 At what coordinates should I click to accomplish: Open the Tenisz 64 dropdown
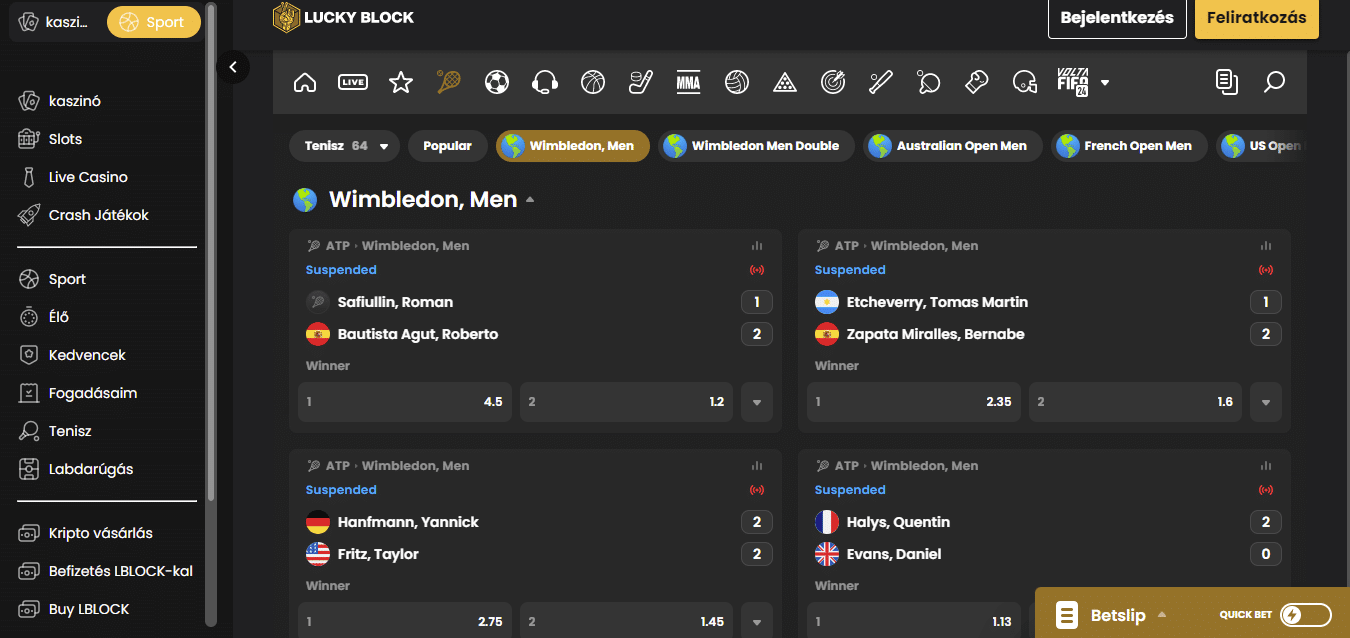[345, 146]
